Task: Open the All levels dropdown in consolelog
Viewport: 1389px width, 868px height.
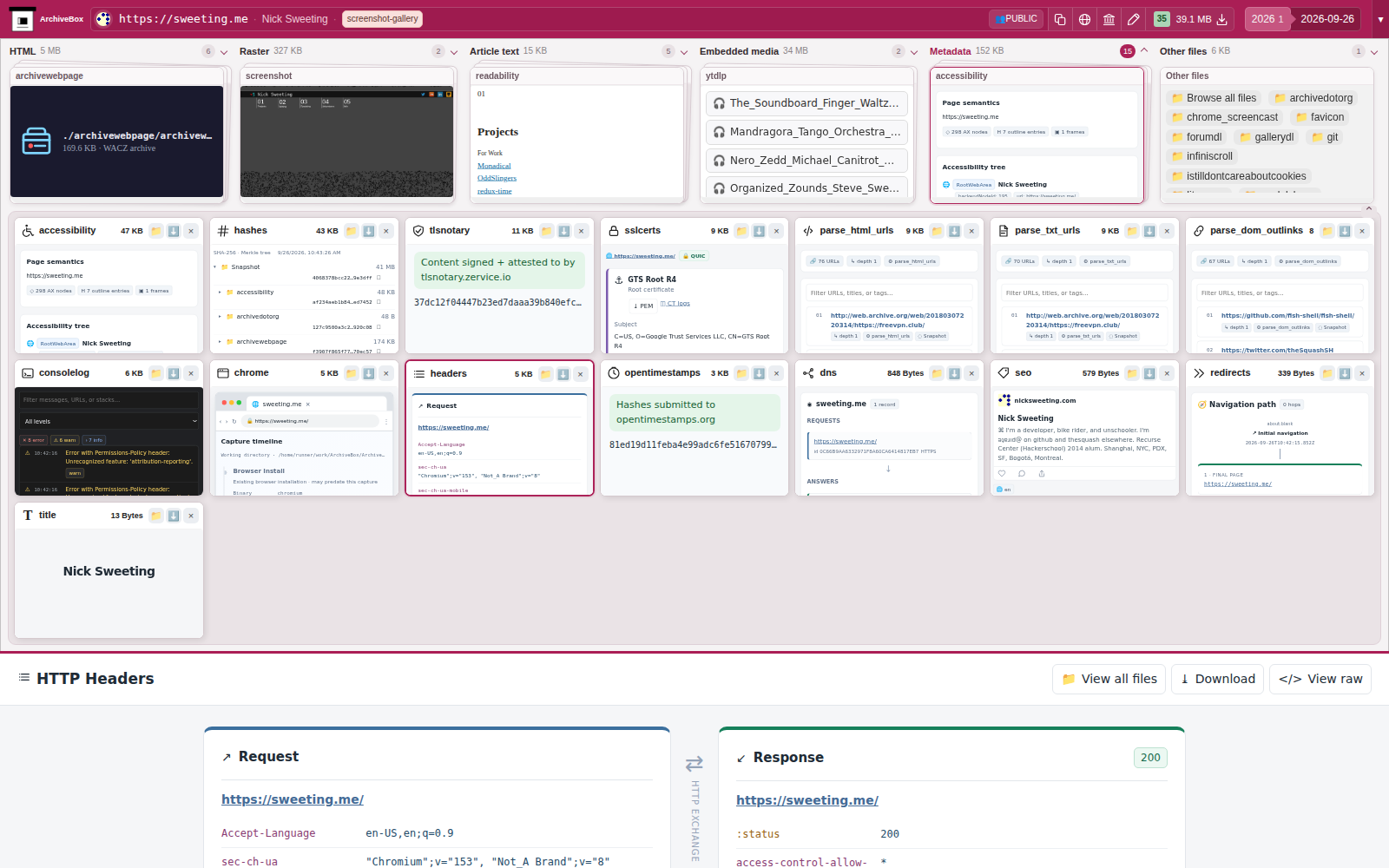Action: tap(109, 421)
